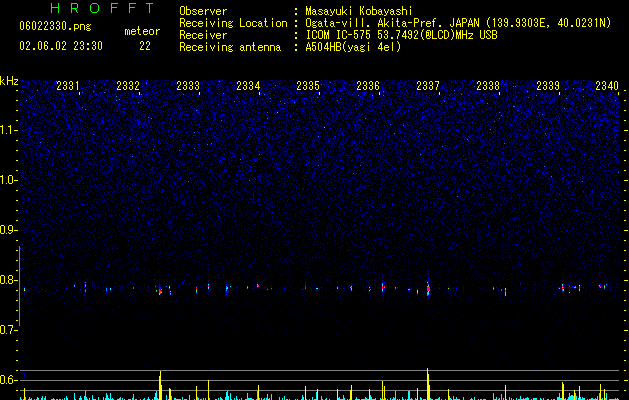The height and width of the screenshot is (400, 629).
Task: Select the receiver value ICOM IC-575 53.7492 MHz USB
Action: point(401,35)
